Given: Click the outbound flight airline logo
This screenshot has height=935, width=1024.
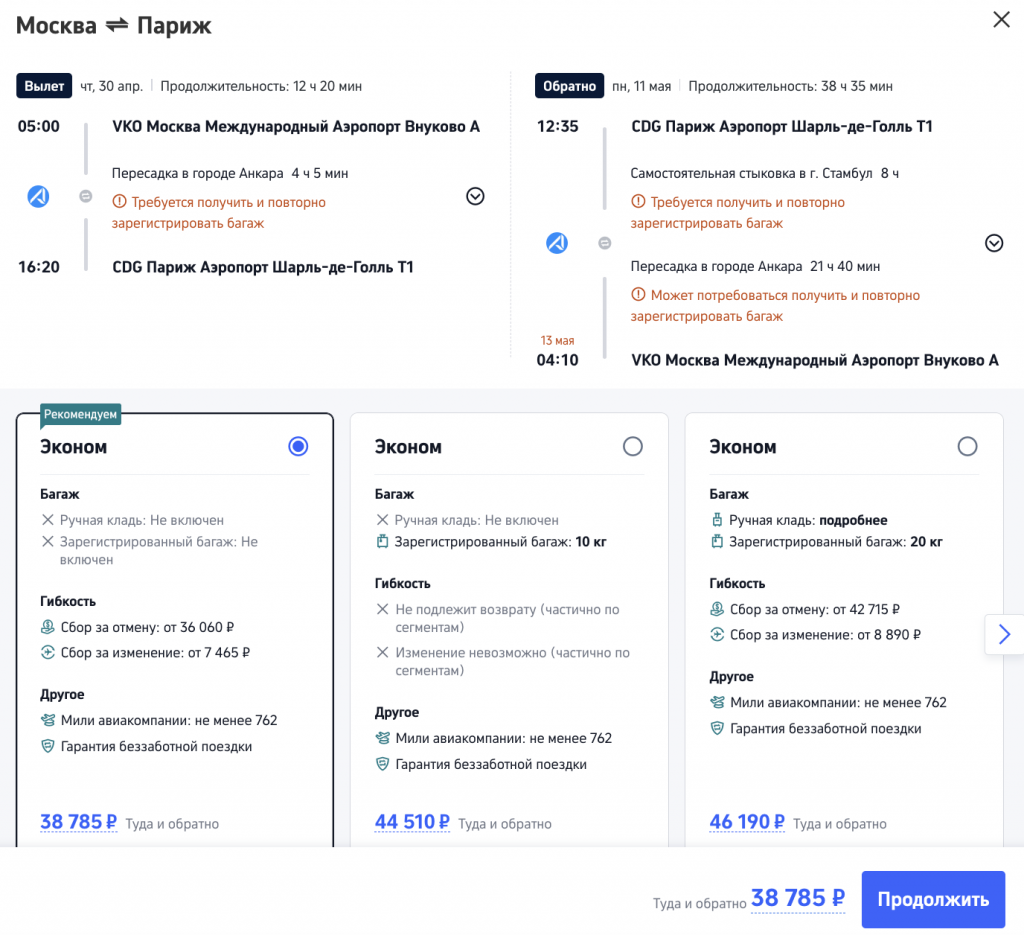Looking at the screenshot, I should tap(38, 196).
